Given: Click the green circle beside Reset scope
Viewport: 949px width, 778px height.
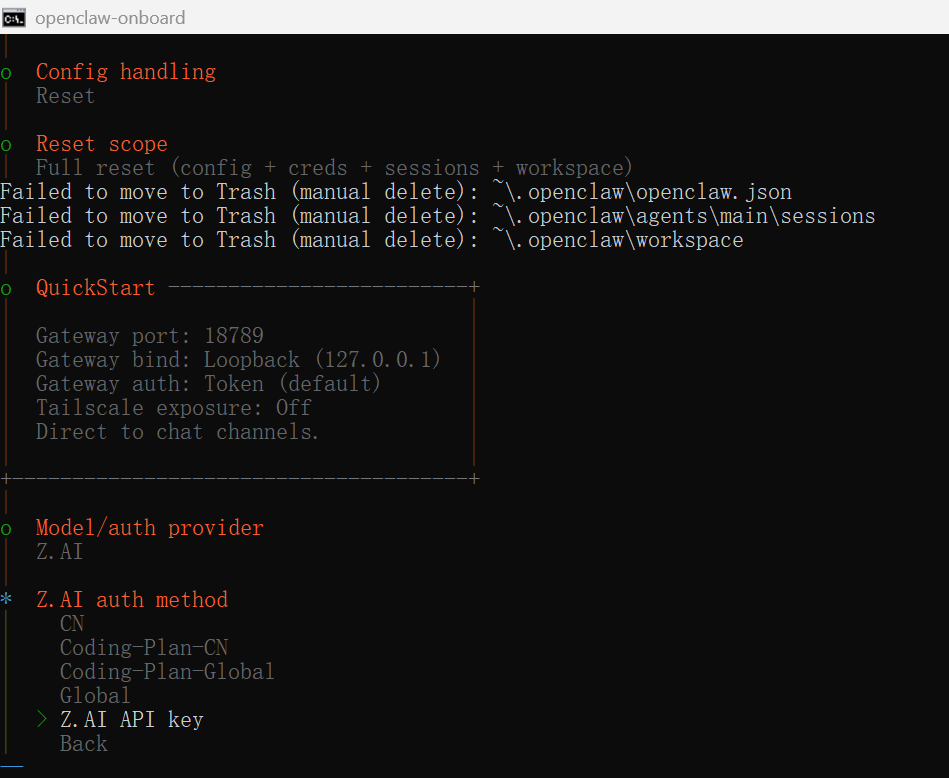Looking at the screenshot, I should point(6,145).
